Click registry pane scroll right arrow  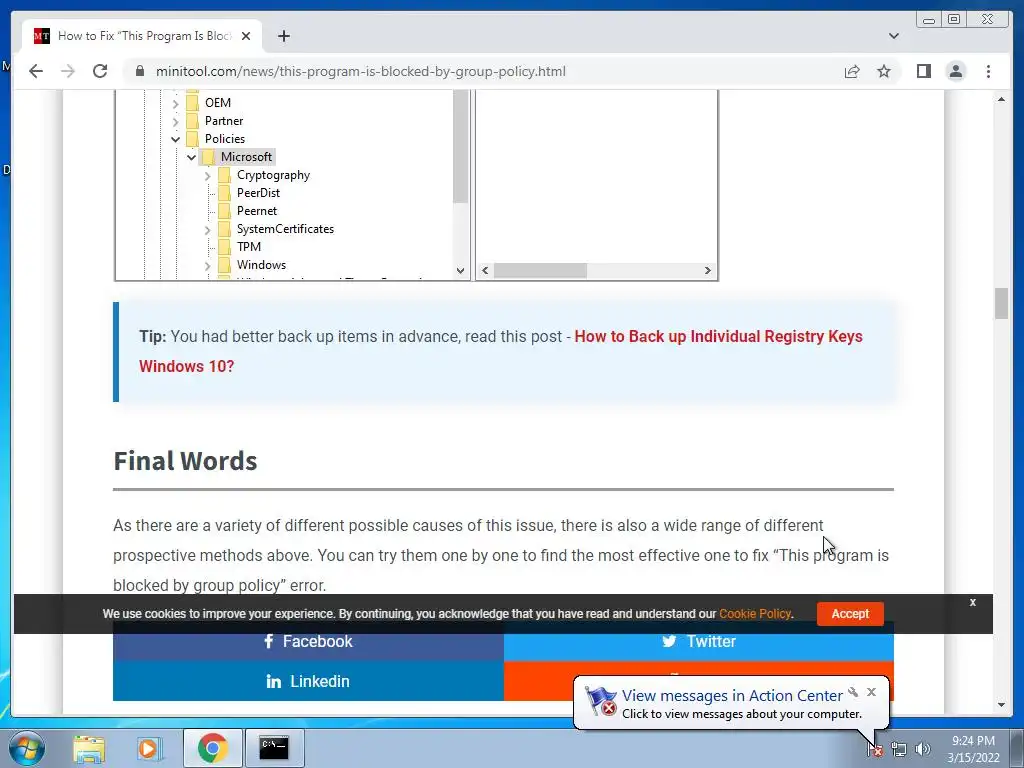707,270
